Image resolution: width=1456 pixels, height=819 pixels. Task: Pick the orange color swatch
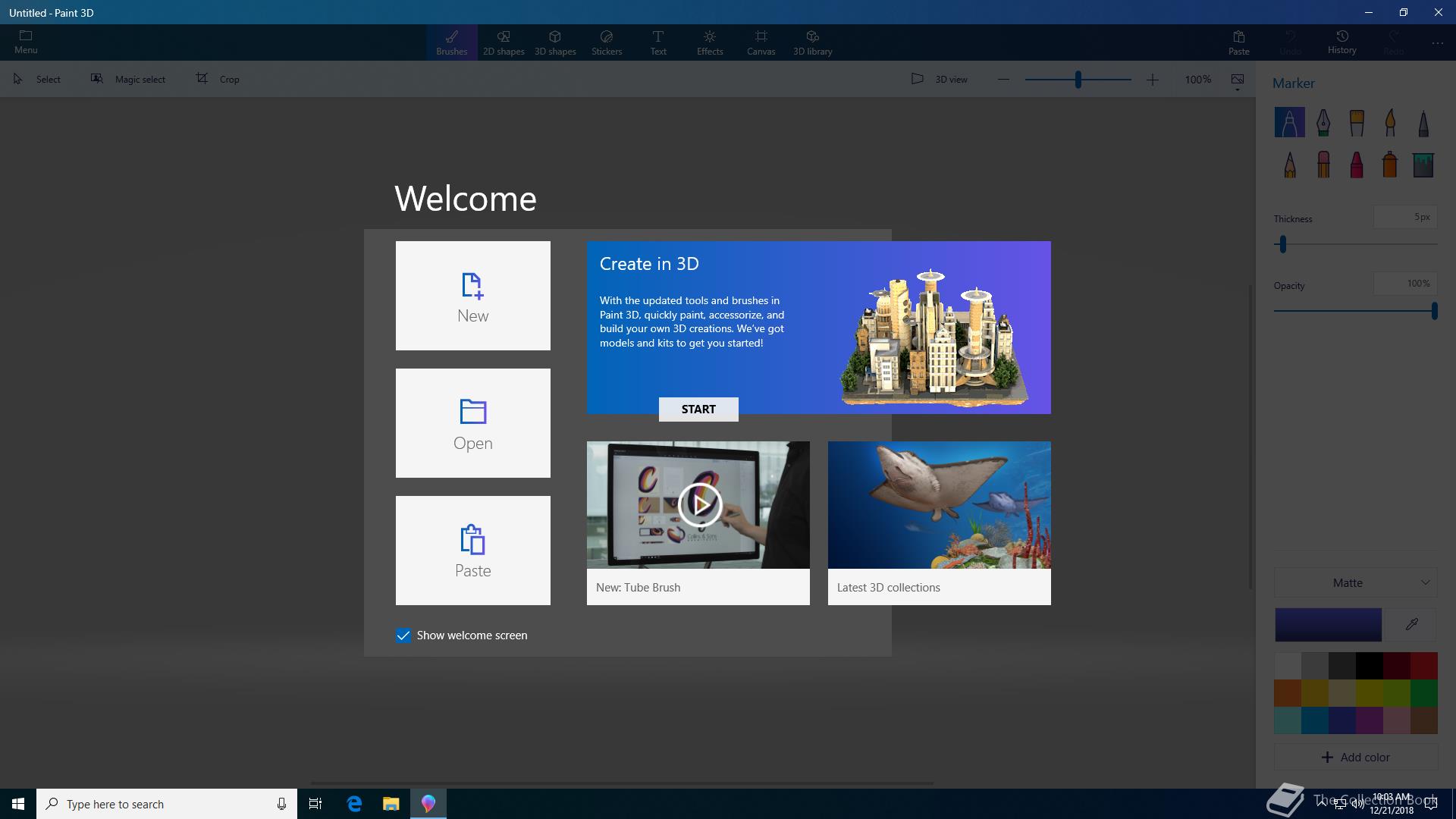point(1288,693)
